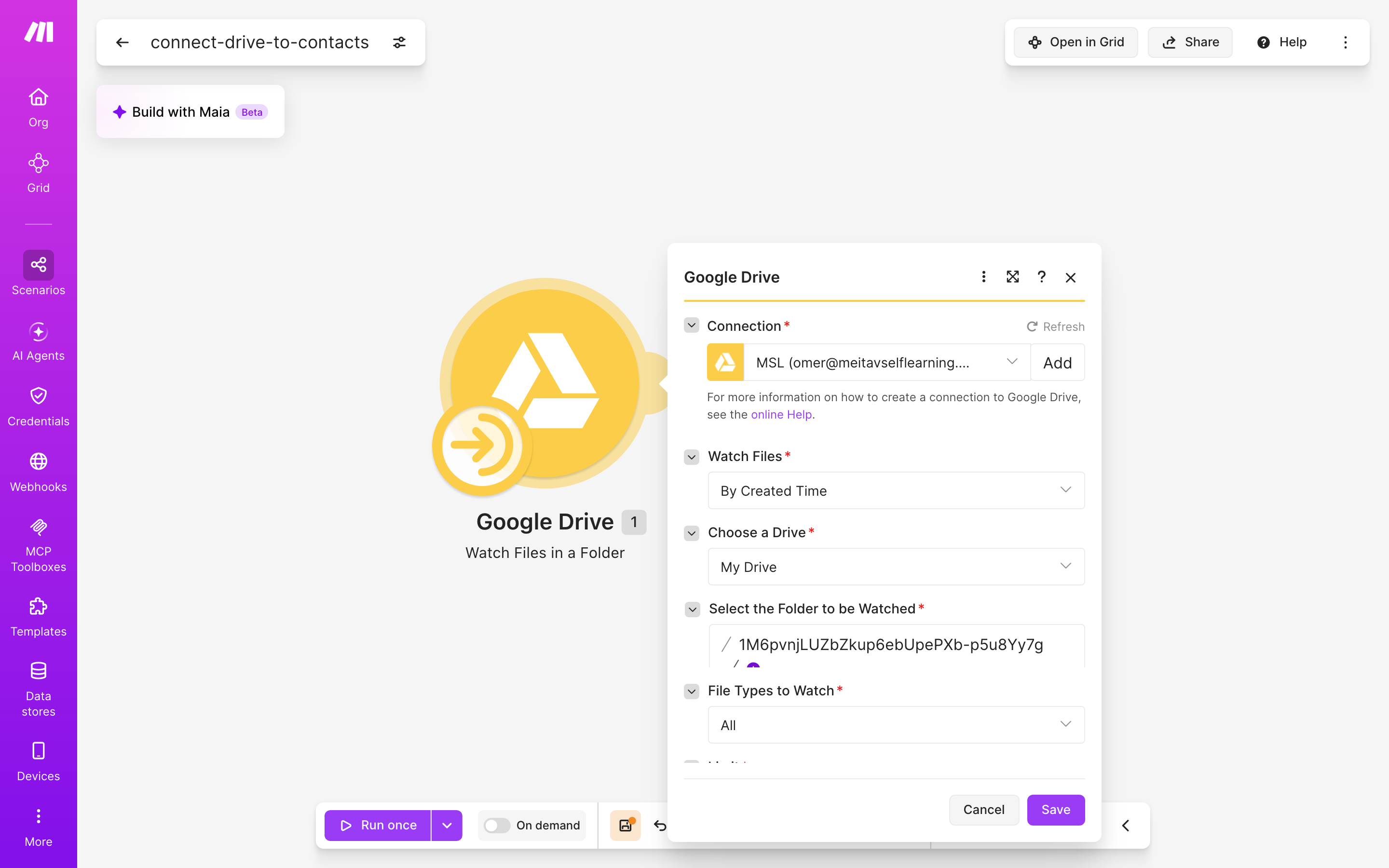Follow the online Help link
This screenshot has height=868, width=1389.
pos(781,415)
